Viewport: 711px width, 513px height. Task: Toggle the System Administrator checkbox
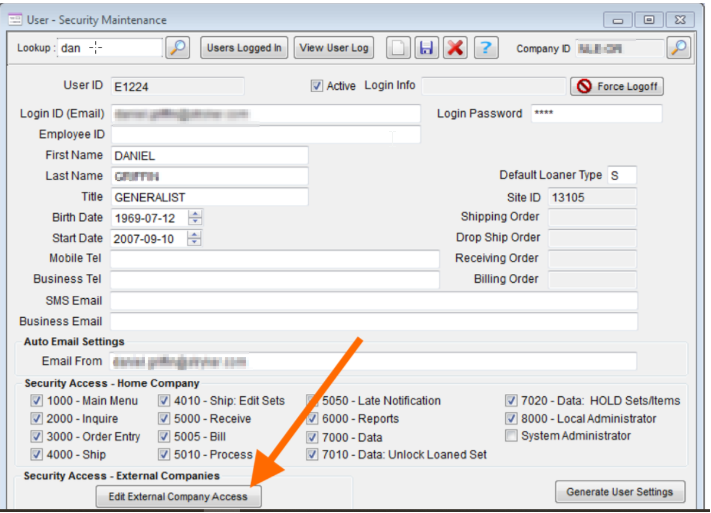pyautogui.click(x=512, y=436)
